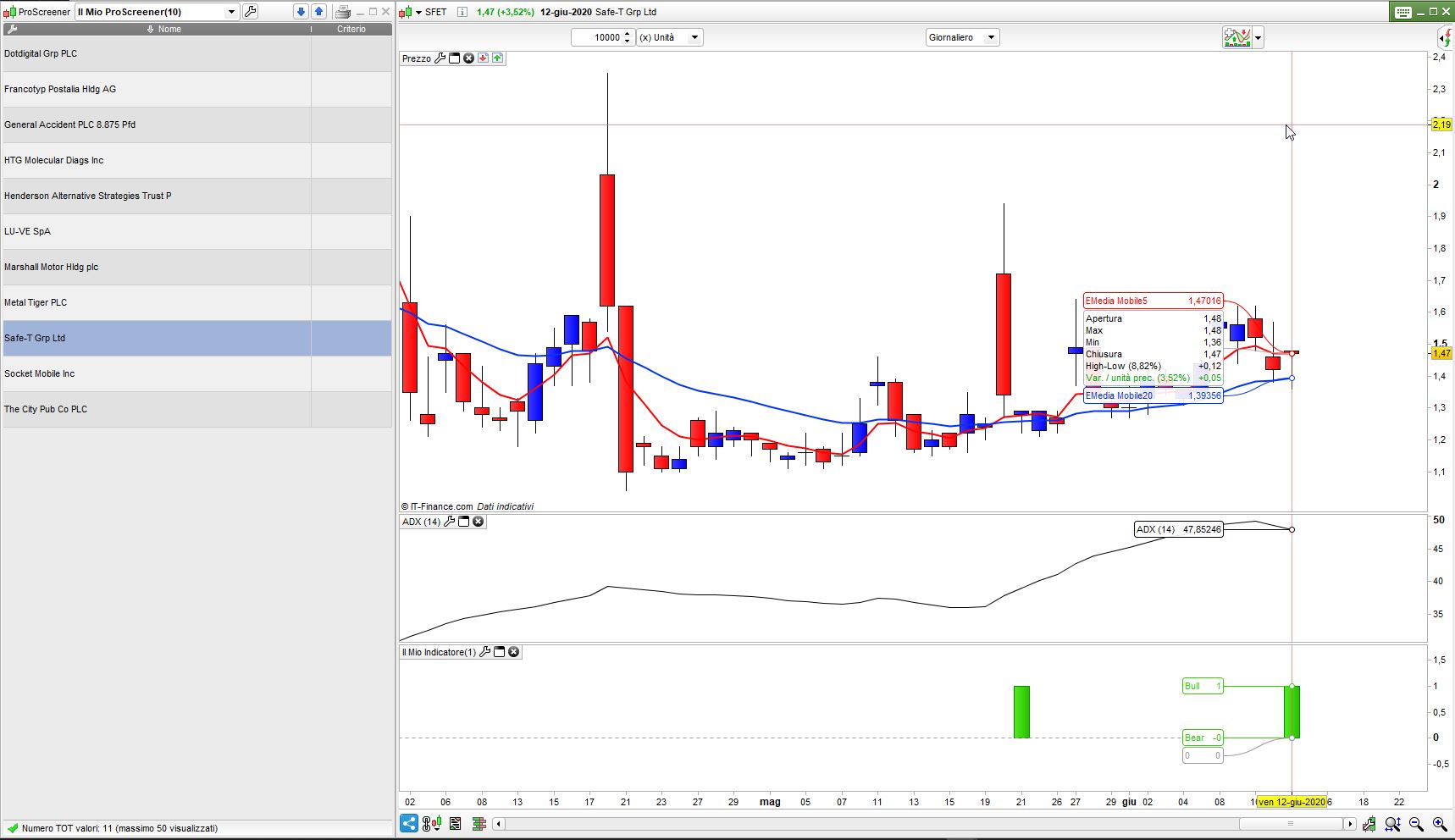The width and height of the screenshot is (1455, 840).
Task: Click the list/notes icon in bottom toolbar
Action: [x=456, y=823]
